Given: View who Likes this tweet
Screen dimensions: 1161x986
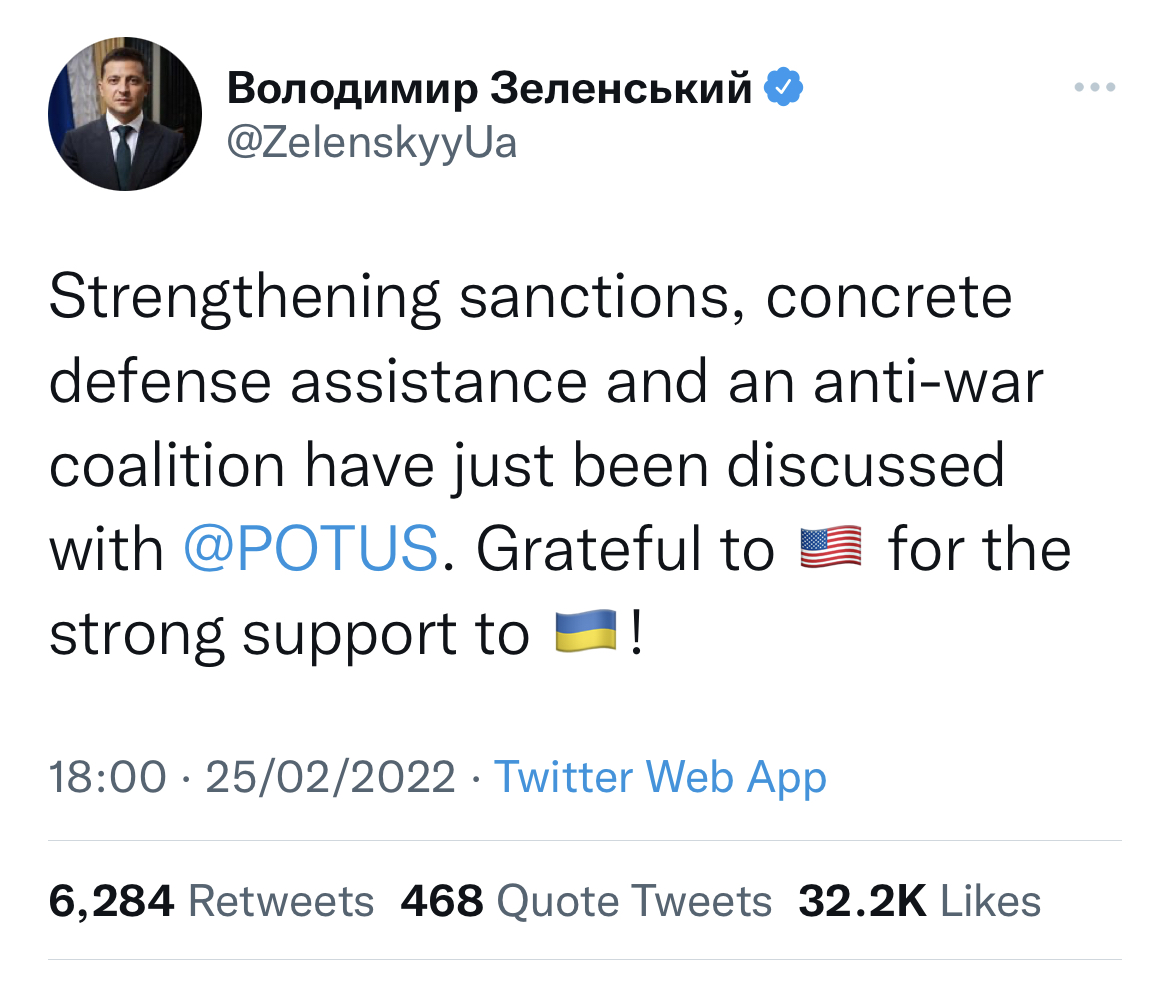Looking at the screenshot, I should point(991,901).
